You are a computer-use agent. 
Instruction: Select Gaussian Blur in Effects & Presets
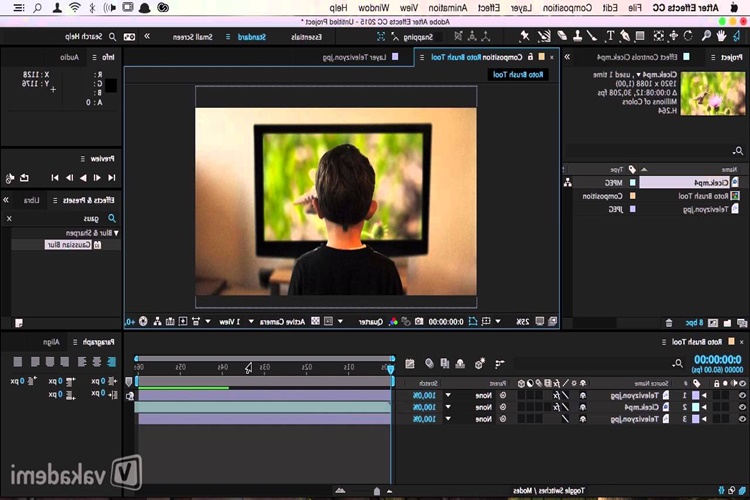(68, 244)
